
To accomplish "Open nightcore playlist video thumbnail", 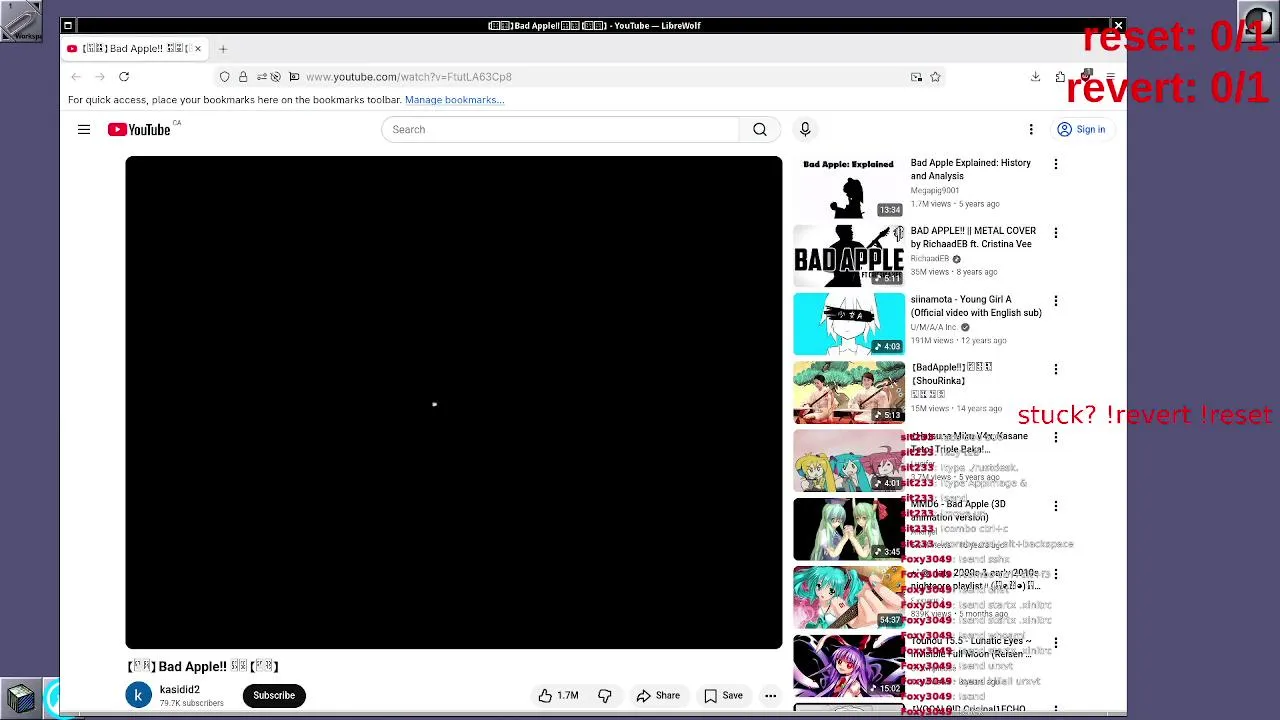I will (849, 597).
